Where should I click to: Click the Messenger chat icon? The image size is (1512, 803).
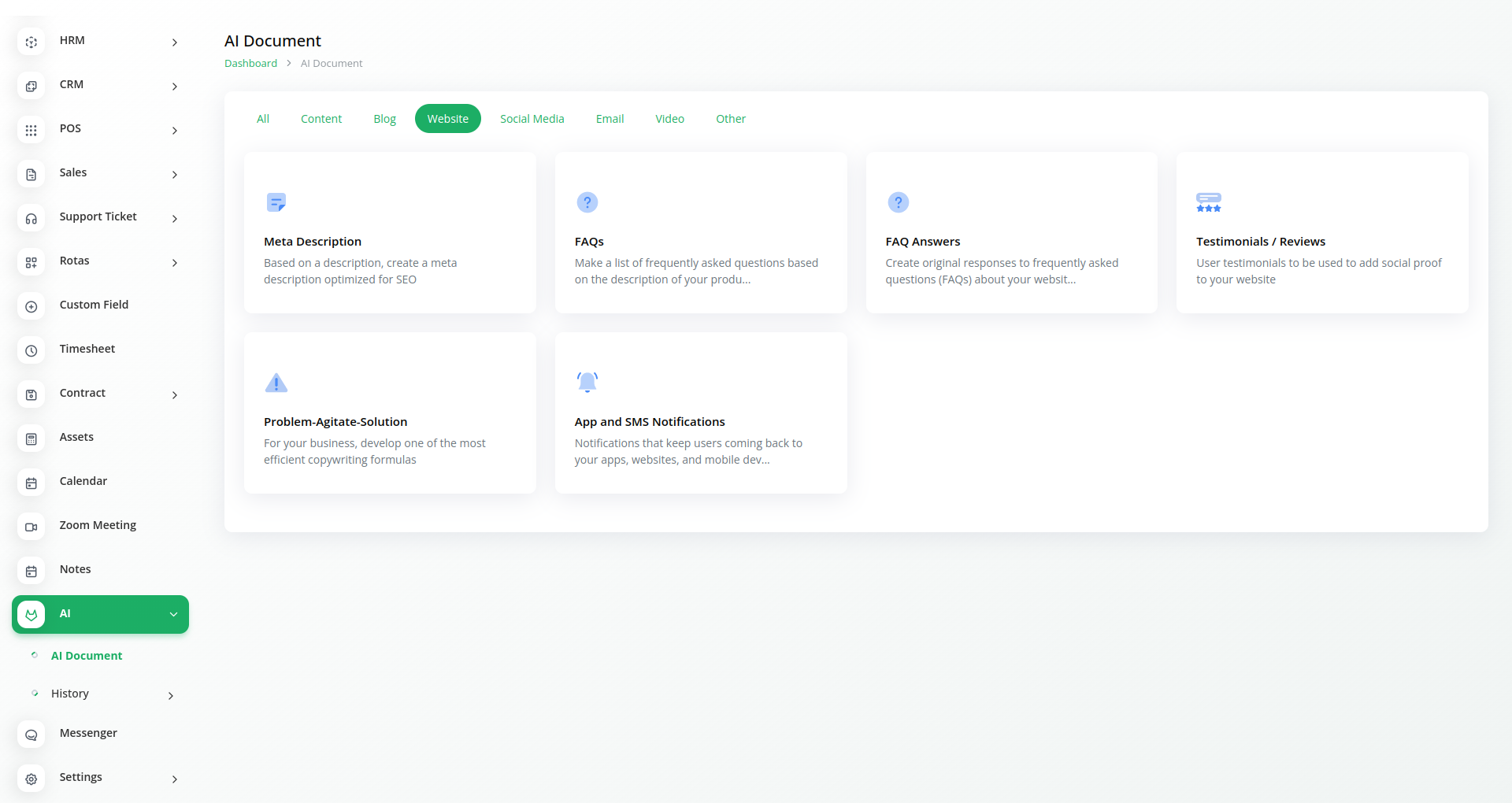tap(31, 735)
